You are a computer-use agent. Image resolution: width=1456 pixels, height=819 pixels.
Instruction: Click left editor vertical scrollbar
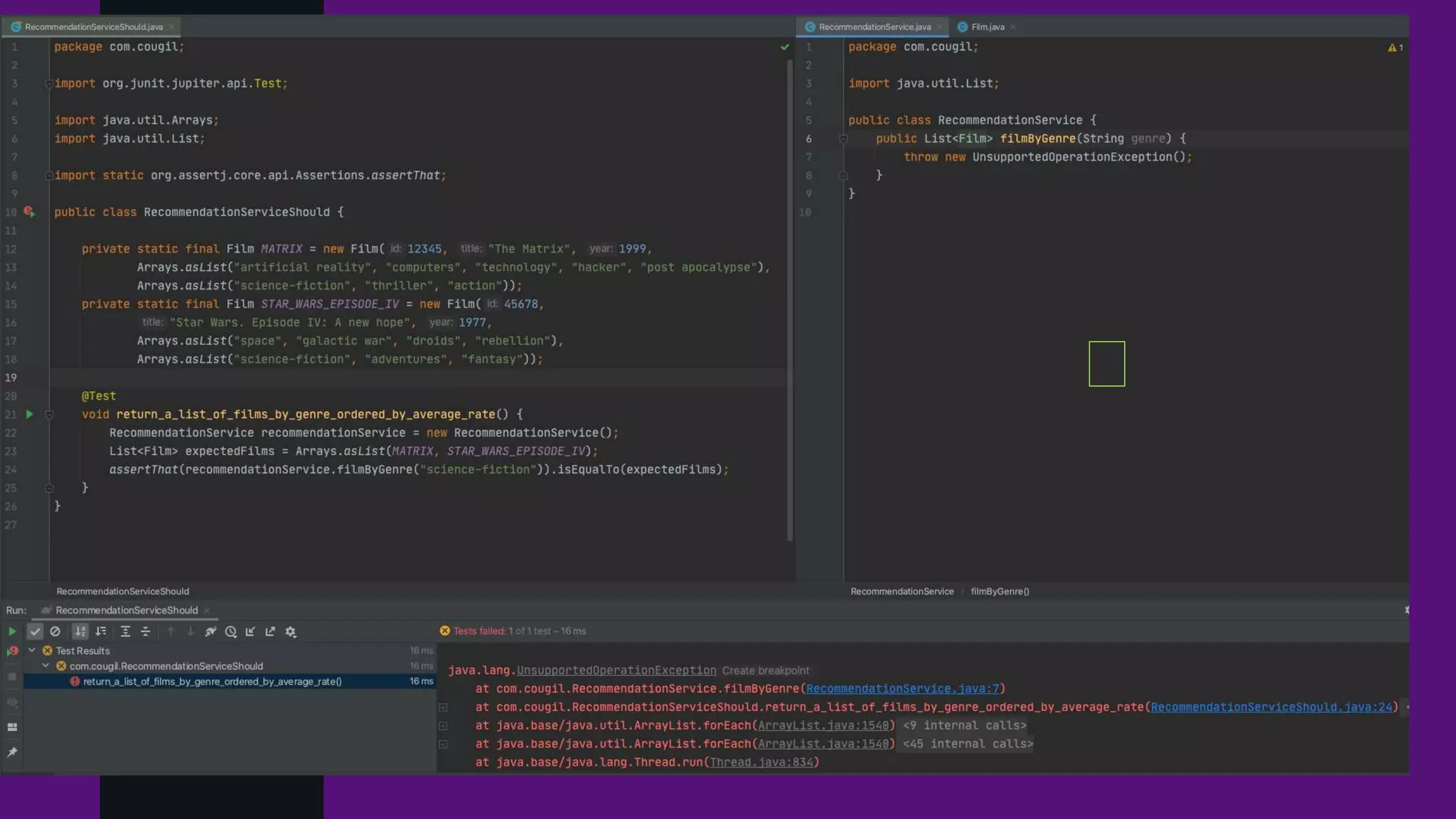789,299
